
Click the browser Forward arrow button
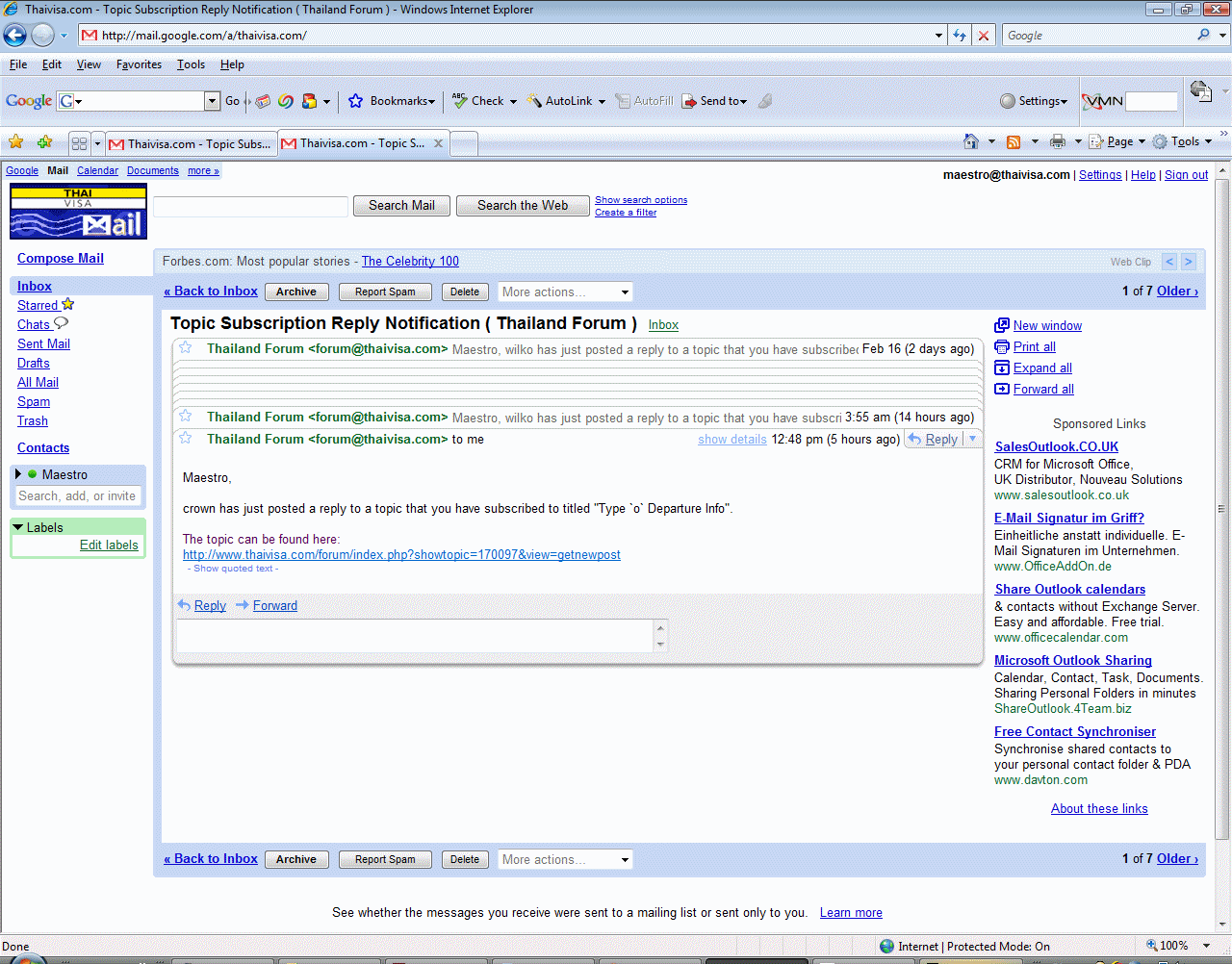coord(42,36)
